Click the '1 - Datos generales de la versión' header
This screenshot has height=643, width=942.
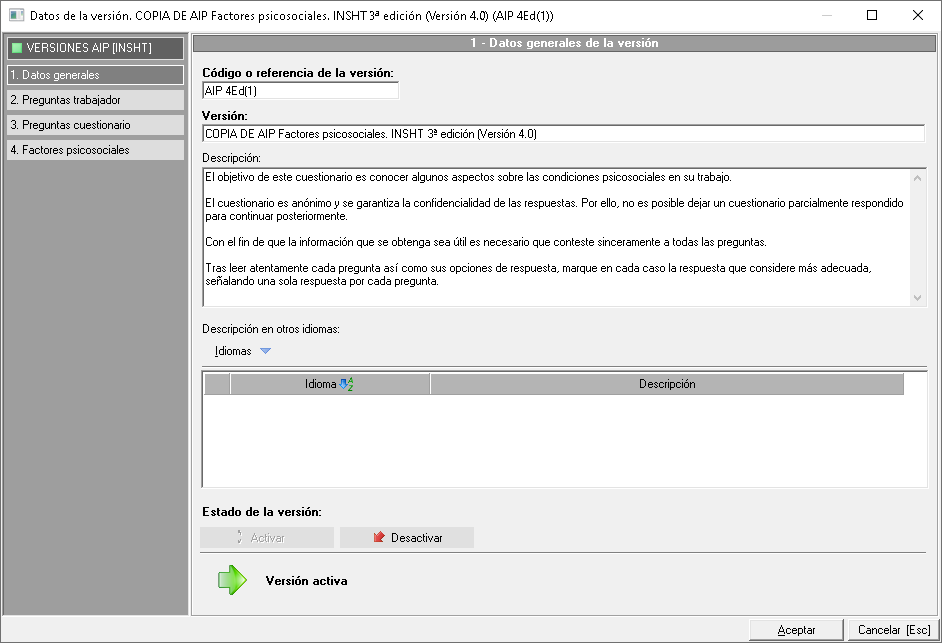tap(564, 43)
